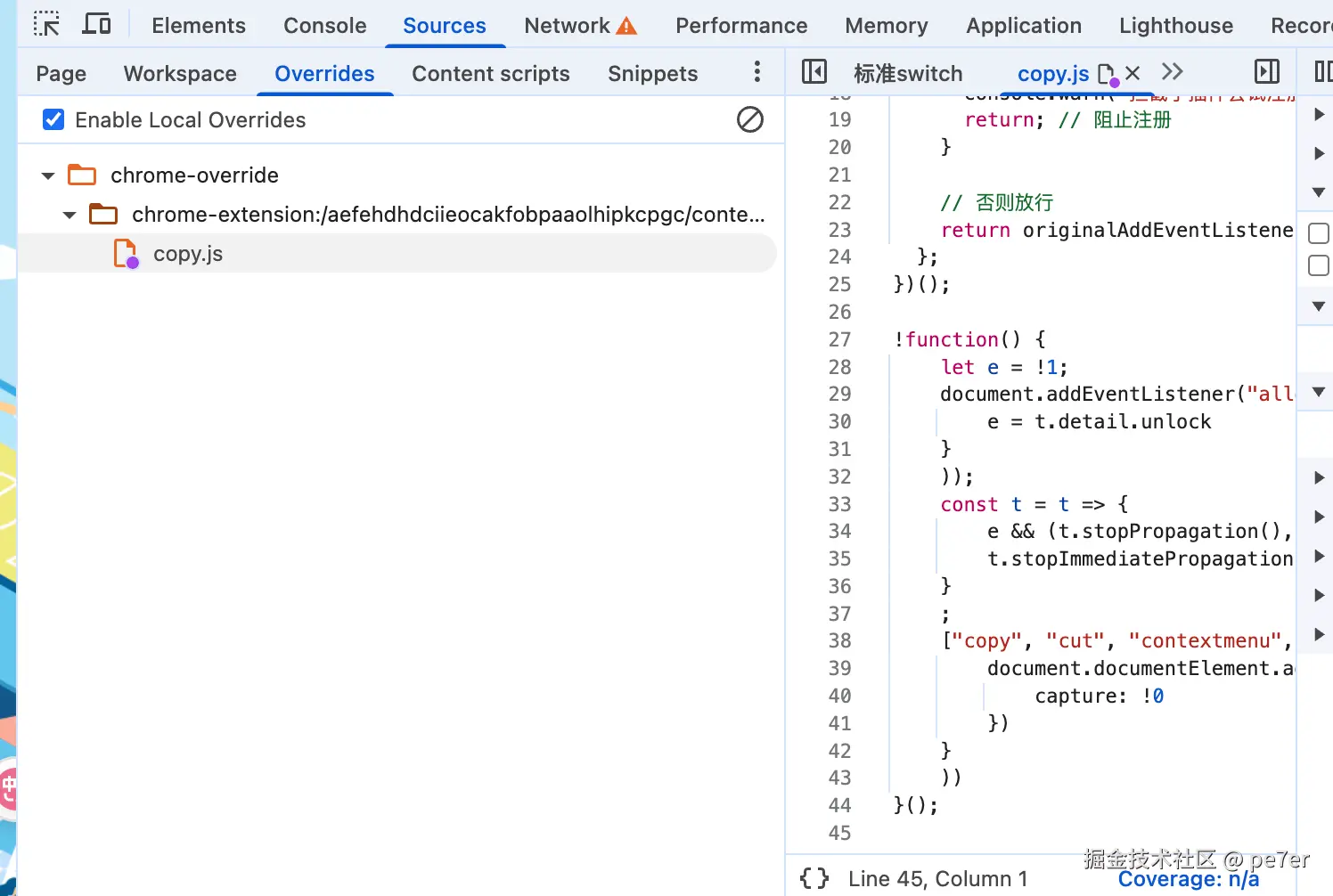Expand debugger section arrow beside line 19

pos(1319,114)
